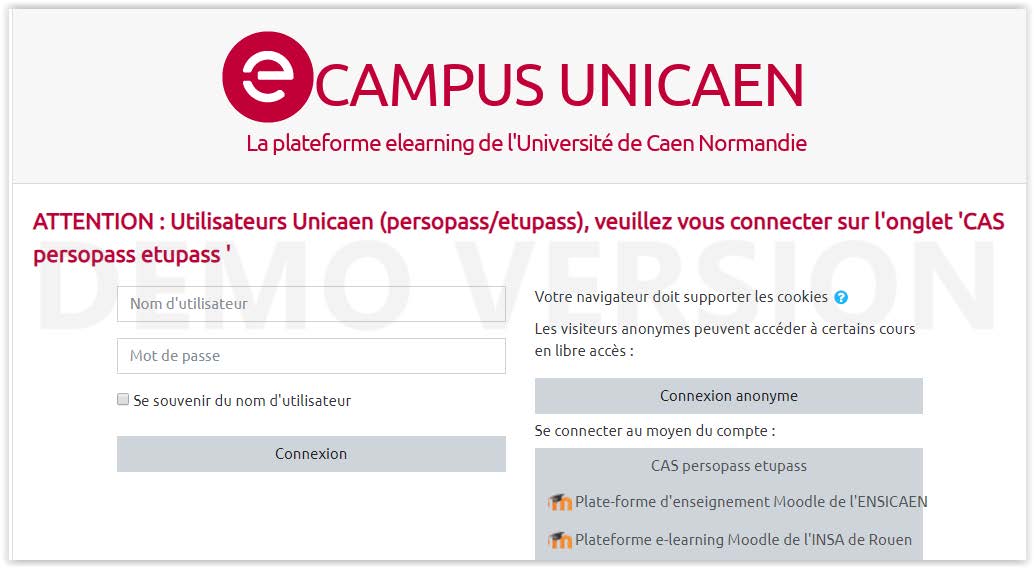This screenshot has width=1034, height=568.
Task: Click 'Se connecter au moyen du compte' label
Action: coord(655,431)
